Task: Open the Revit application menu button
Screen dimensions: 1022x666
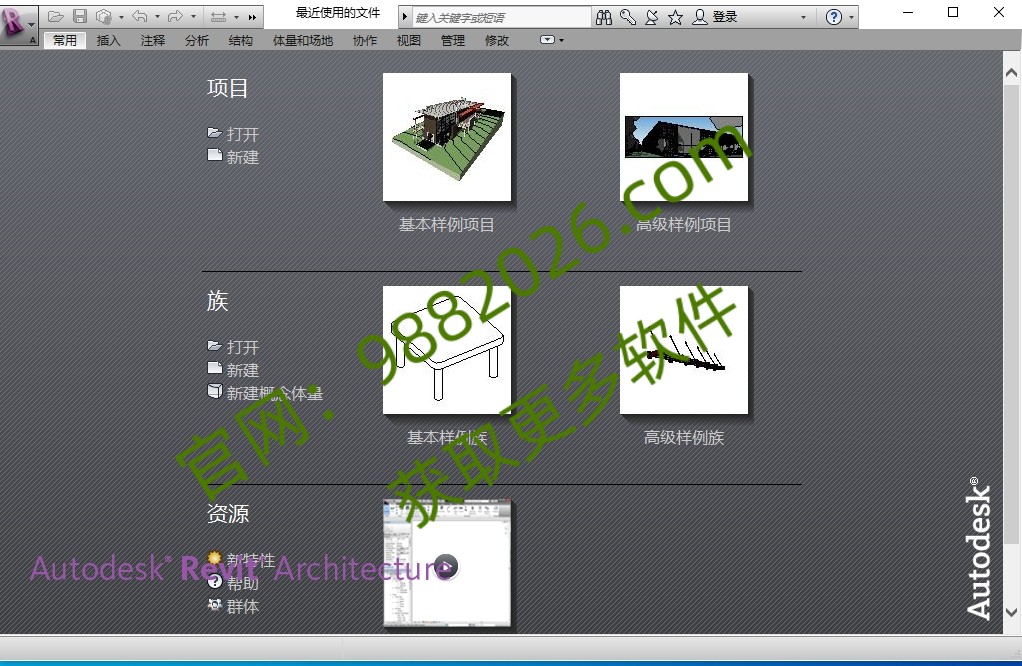Action: (x=18, y=23)
